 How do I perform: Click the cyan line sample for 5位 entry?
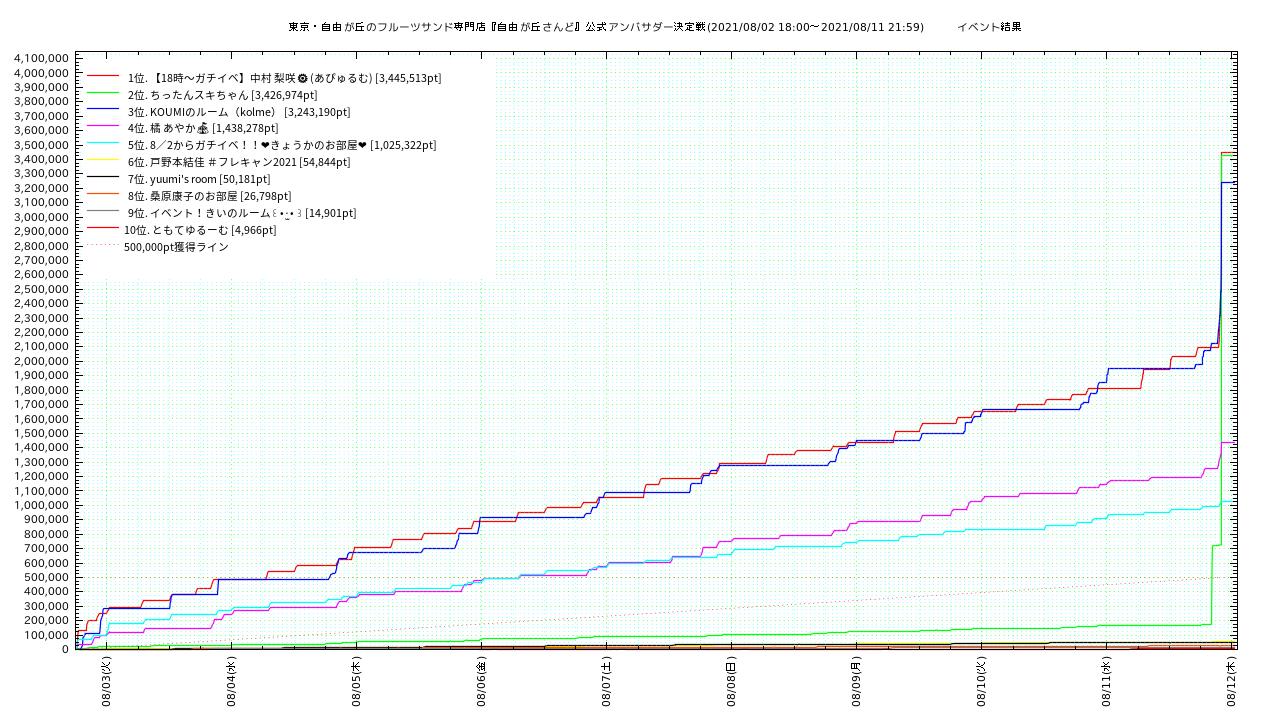pos(103,145)
